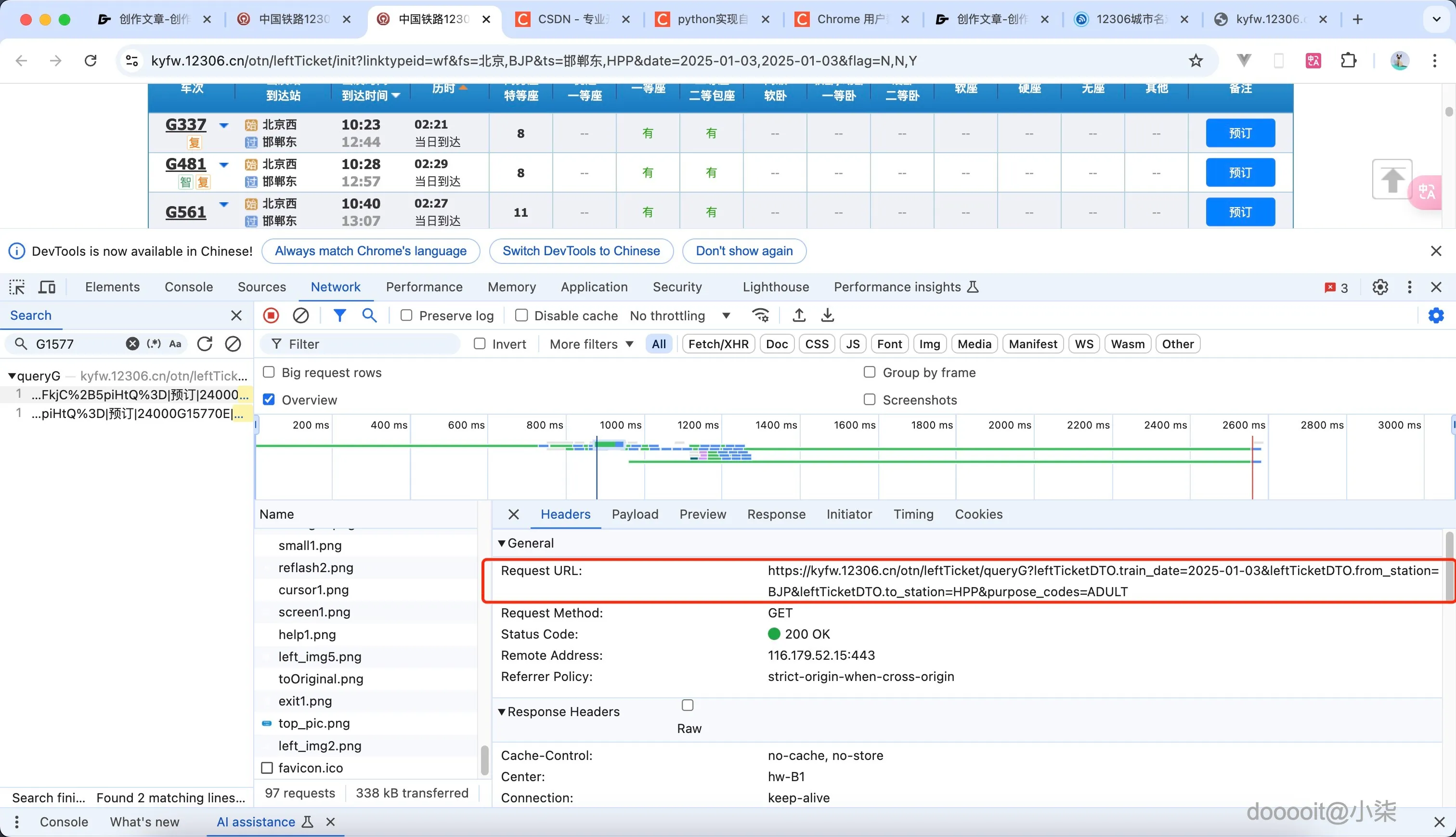Open the translate extension icon in the toolbar
This screenshot has height=837, width=1456.
[x=1313, y=60]
